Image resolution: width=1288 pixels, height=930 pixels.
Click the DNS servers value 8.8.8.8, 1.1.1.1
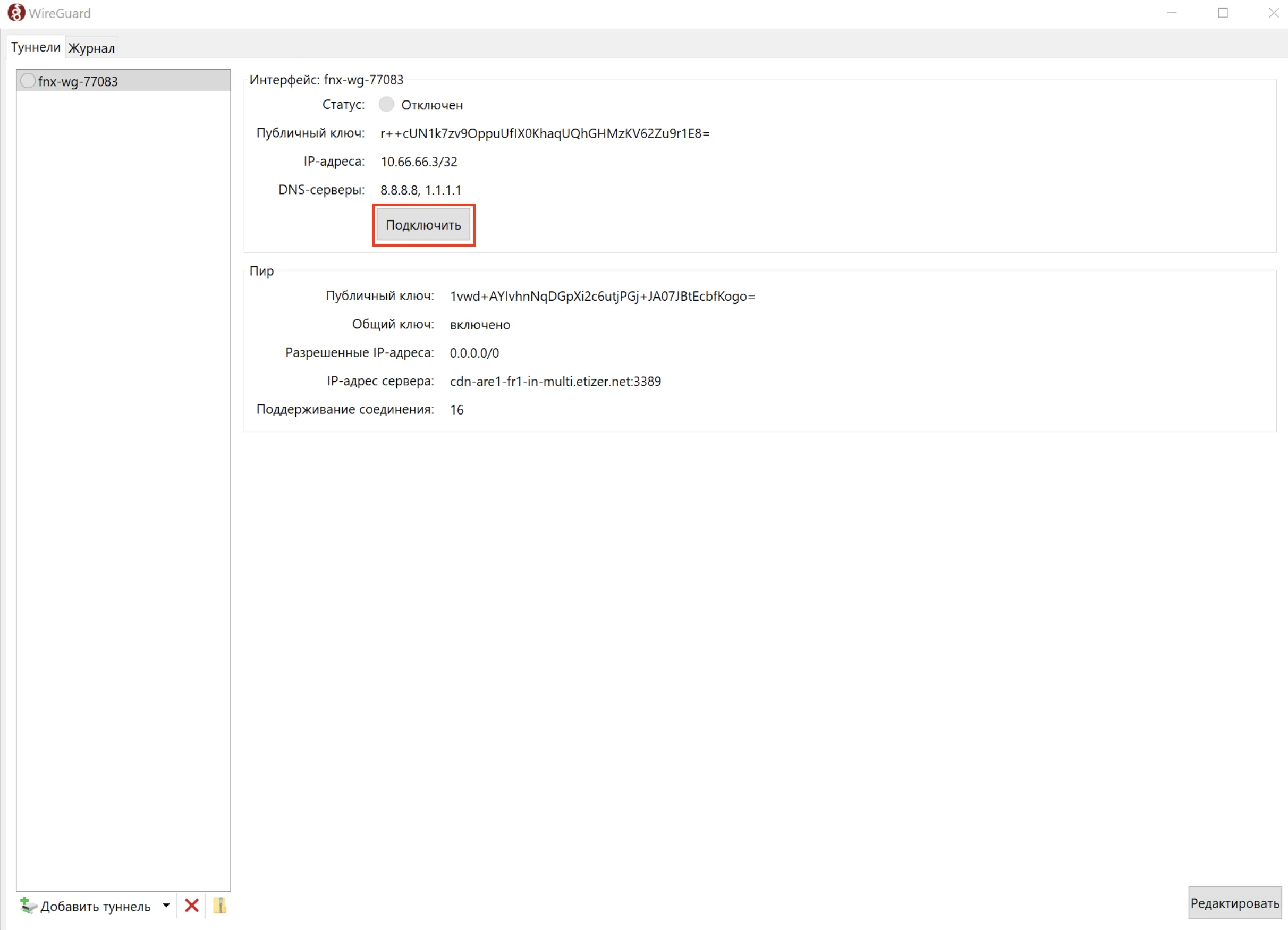click(420, 190)
